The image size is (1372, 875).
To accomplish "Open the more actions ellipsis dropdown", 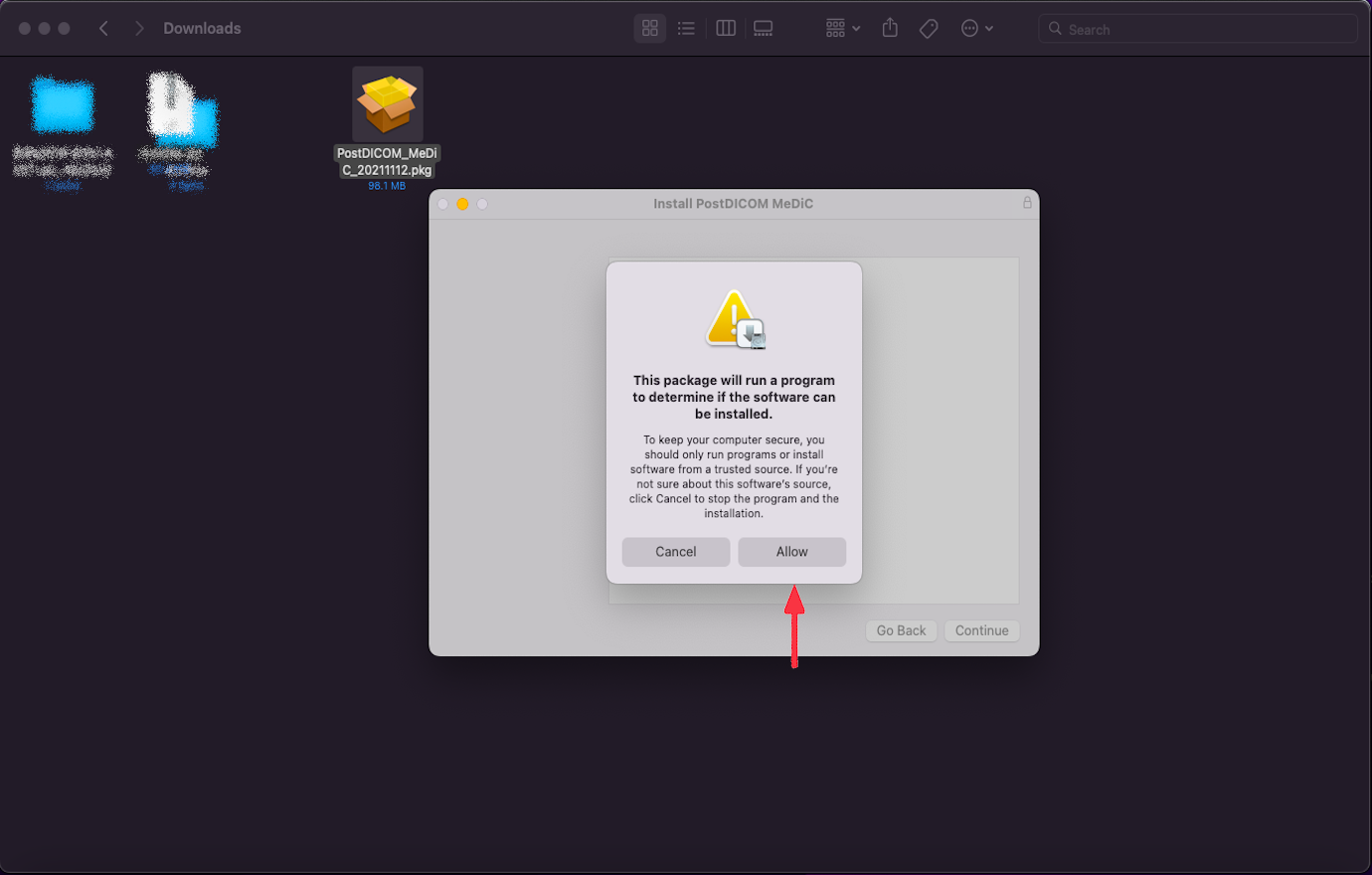I will click(971, 28).
